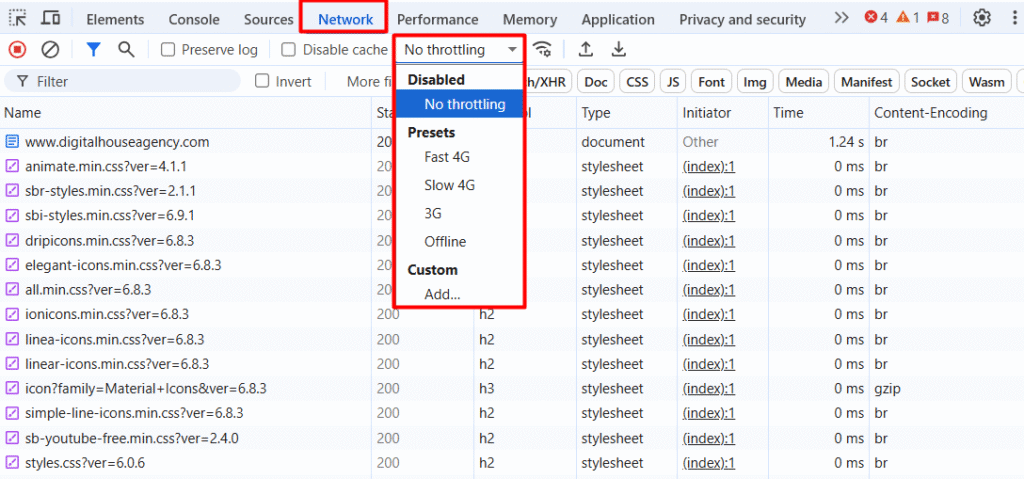This screenshot has height=479, width=1024.
Task: Type in the Filter text field
Action: [x=130, y=81]
